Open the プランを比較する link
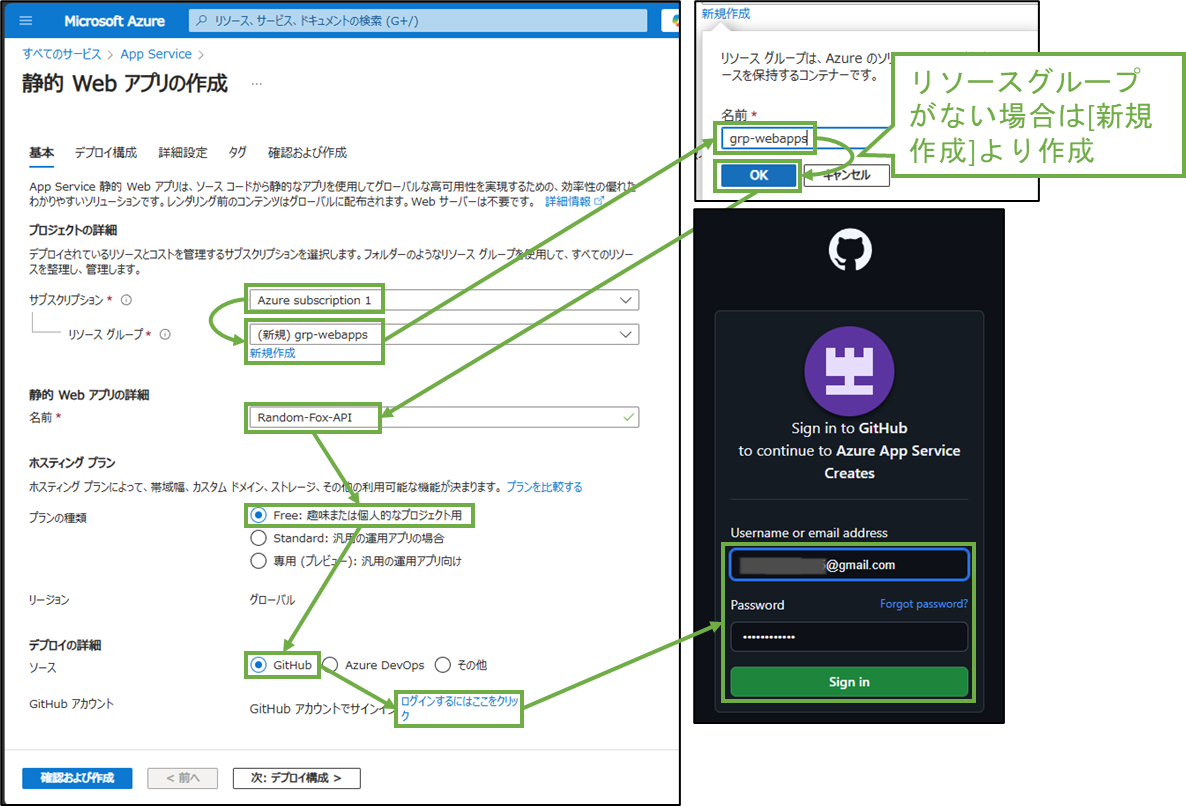 coord(545,487)
